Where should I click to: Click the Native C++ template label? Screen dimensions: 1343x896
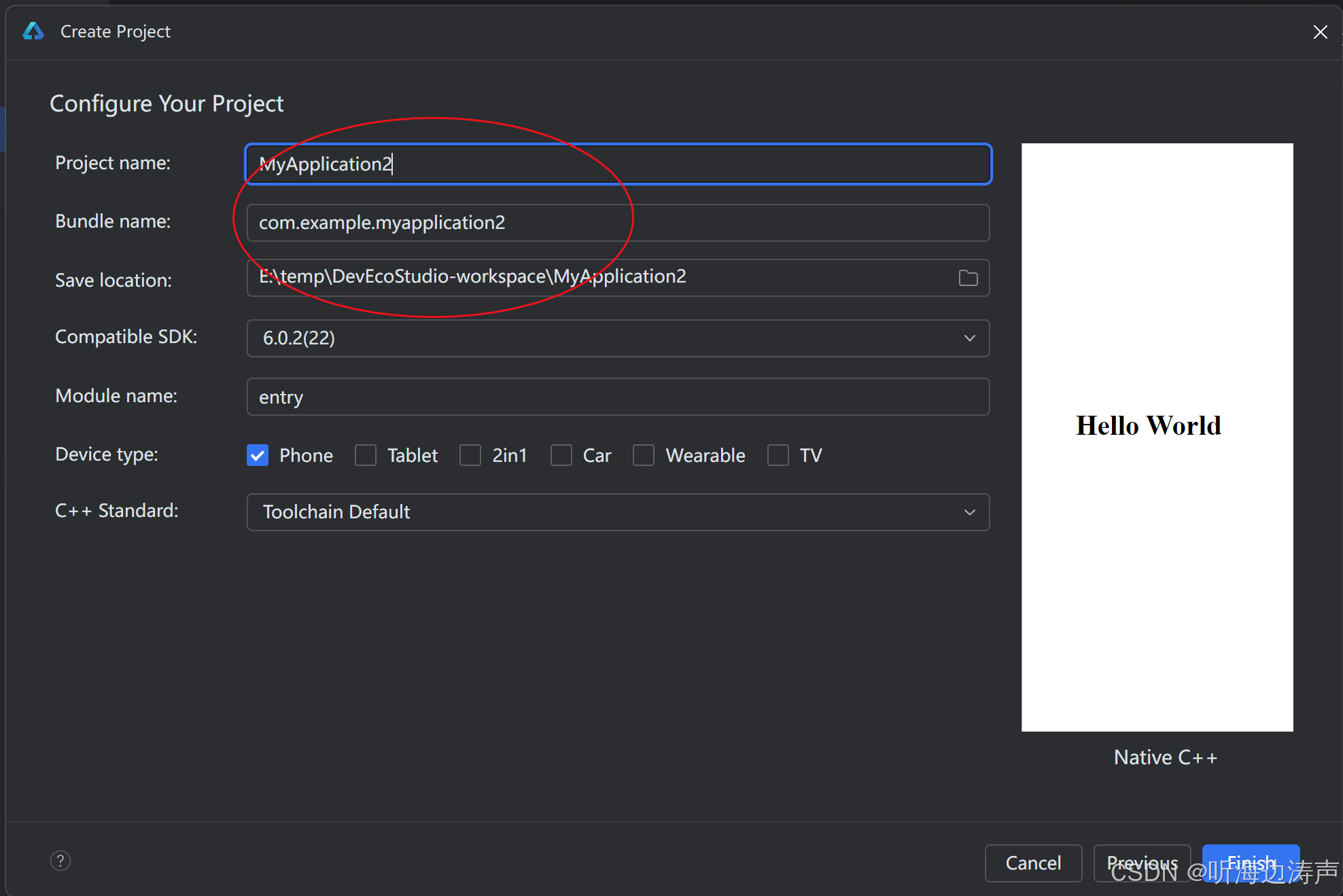pos(1165,757)
